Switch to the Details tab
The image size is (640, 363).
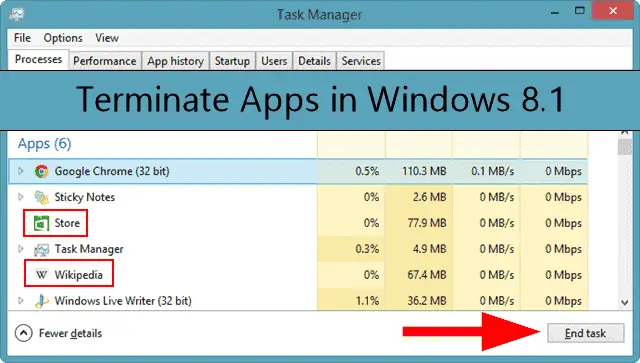click(314, 61)
